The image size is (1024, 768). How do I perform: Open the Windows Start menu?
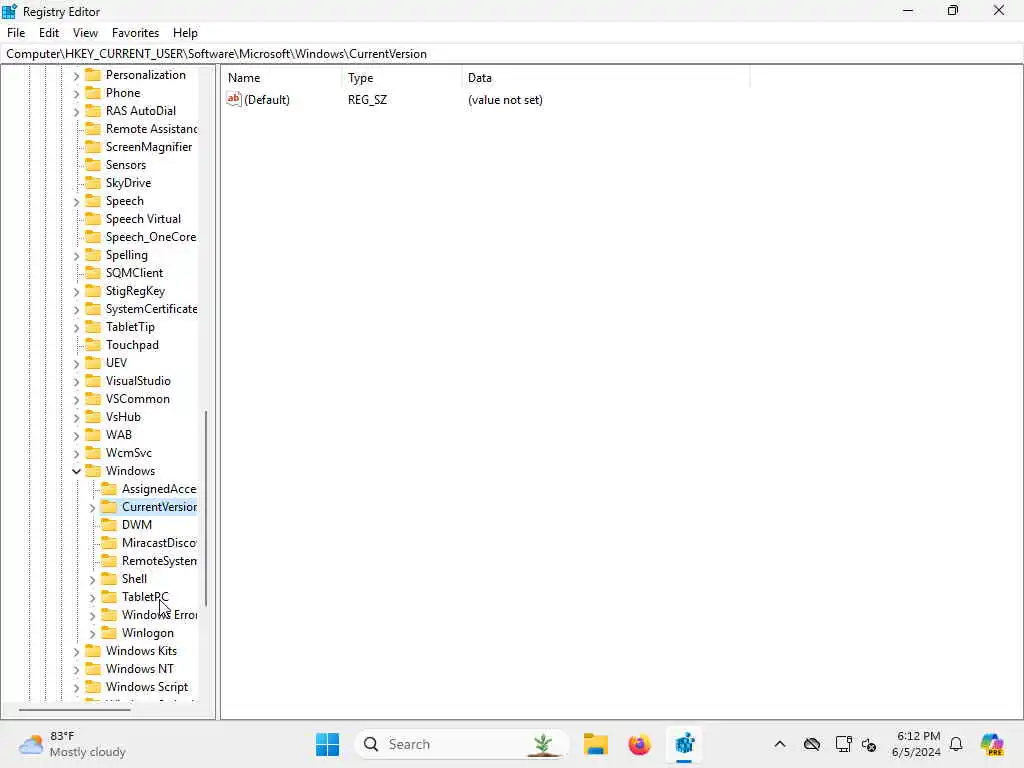pos(327,744)
